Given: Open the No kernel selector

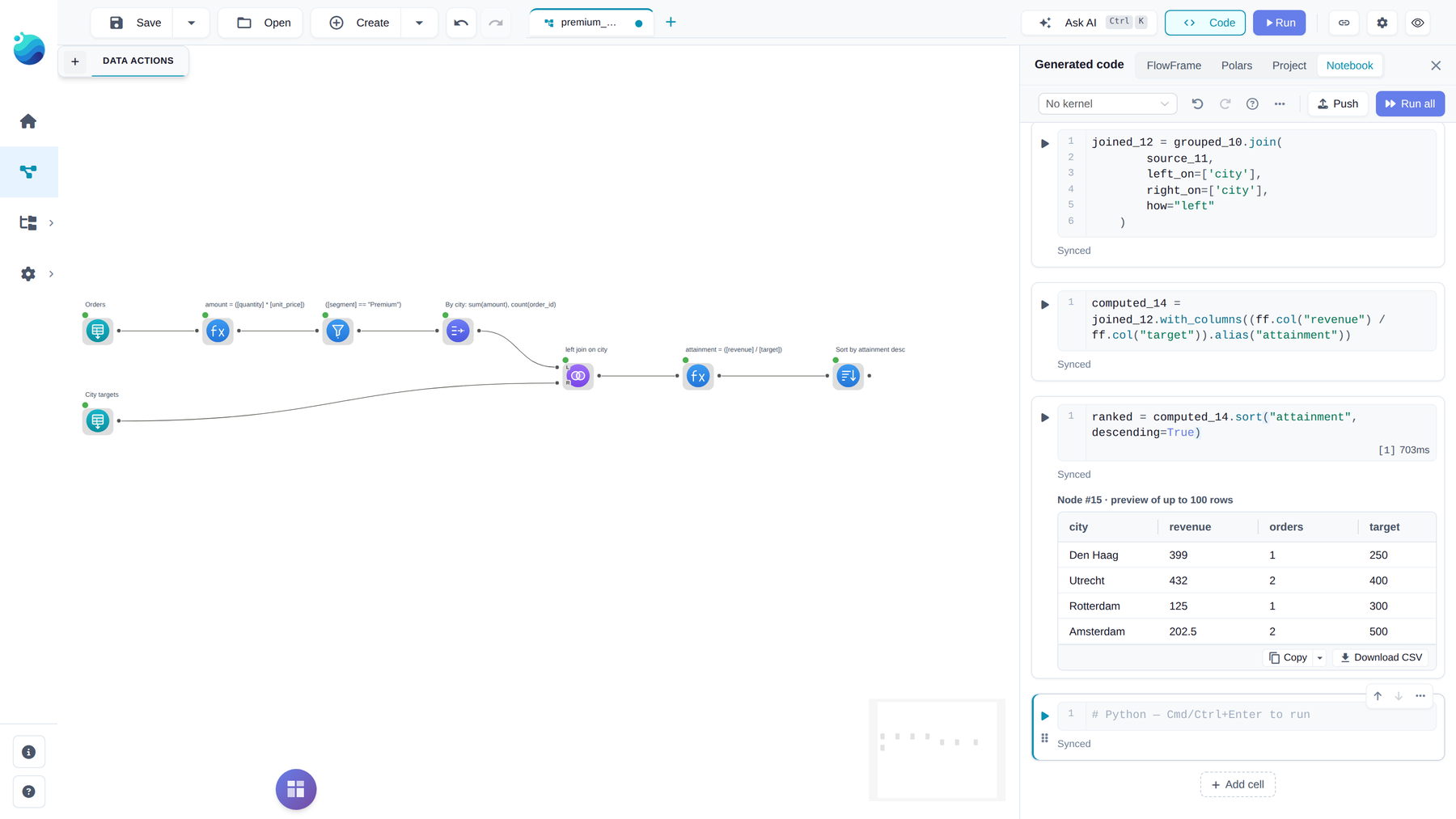Looking at the screenshot, I should 1107,103.
